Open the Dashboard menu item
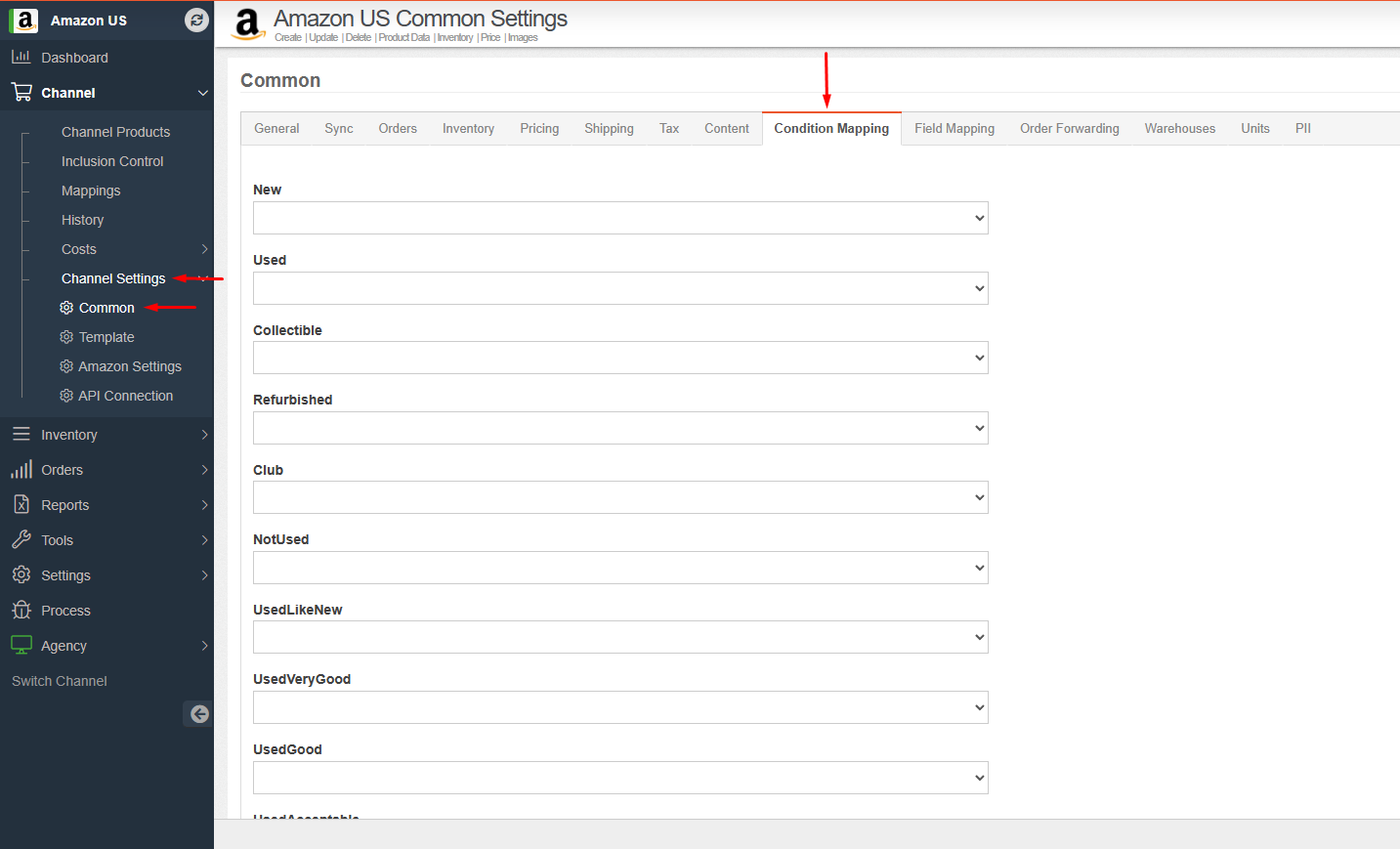Image resolution: width=1400 pixels, height=849 pixels. 74,58
